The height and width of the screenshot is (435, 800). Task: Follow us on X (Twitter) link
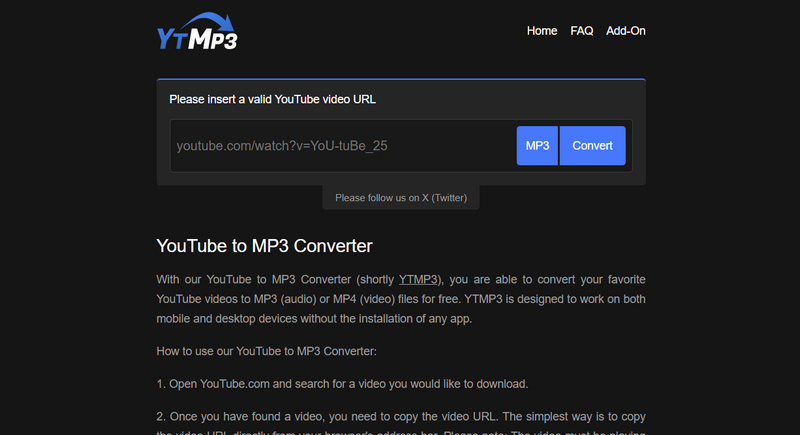(401, 198)
